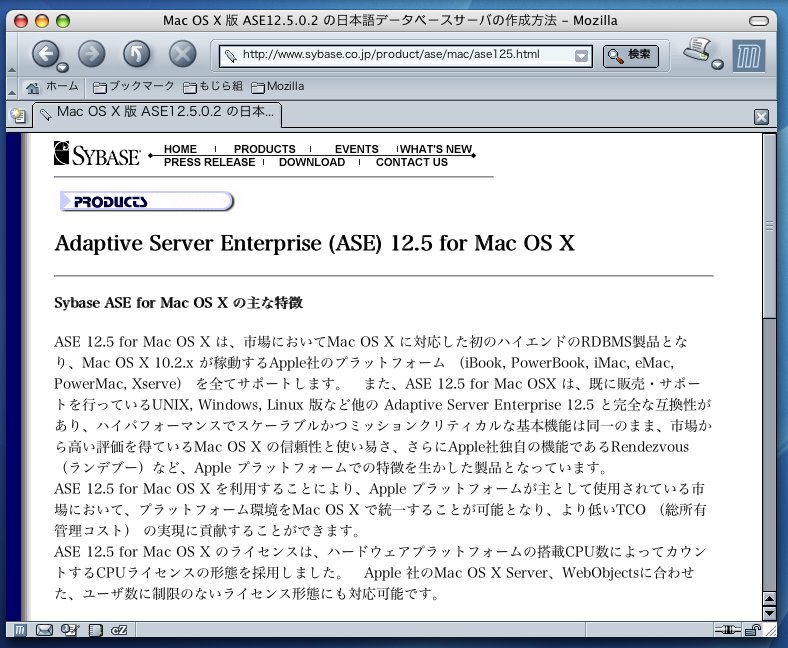Open the Print options dropdown arrow

pos(718,64)
